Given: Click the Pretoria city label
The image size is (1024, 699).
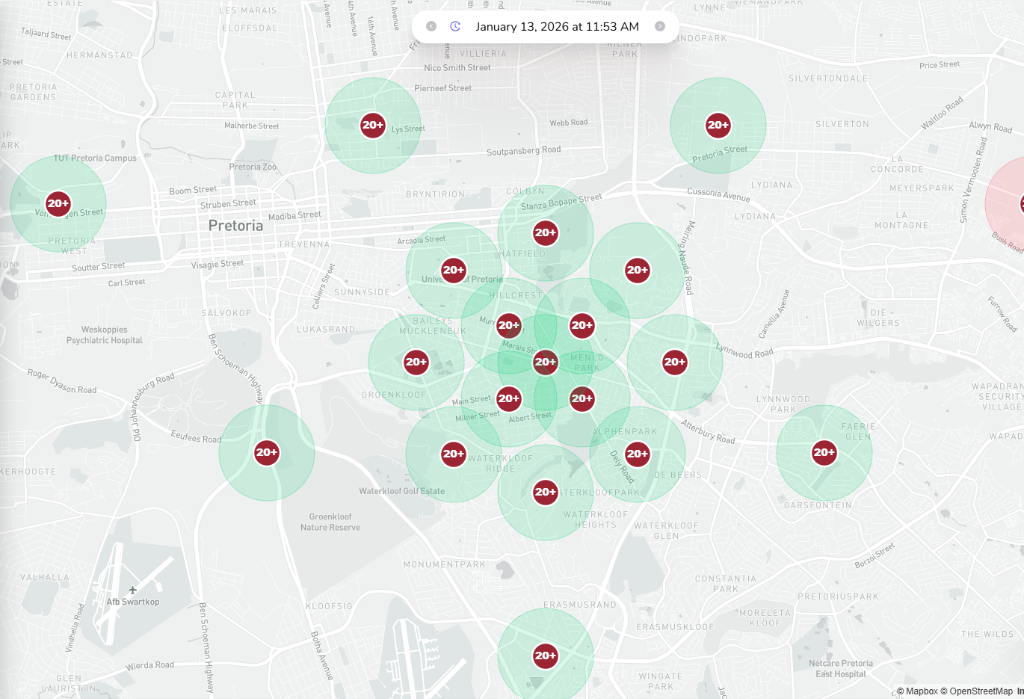Looking at the screenshot, I should pyautogui.click(x=236, y=226).
